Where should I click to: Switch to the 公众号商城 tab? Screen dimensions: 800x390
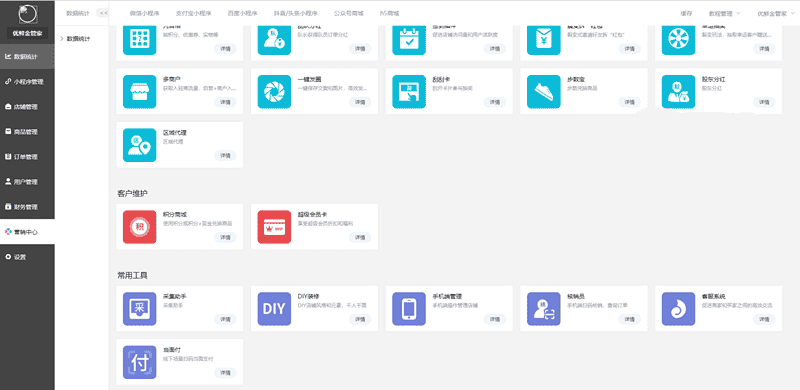(x=348, y=14)
